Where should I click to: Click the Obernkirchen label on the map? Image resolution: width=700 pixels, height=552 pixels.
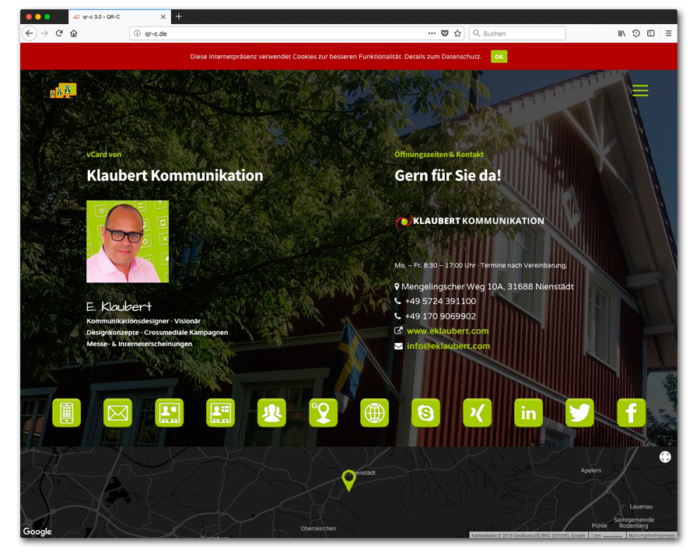[x=318, y=528]
